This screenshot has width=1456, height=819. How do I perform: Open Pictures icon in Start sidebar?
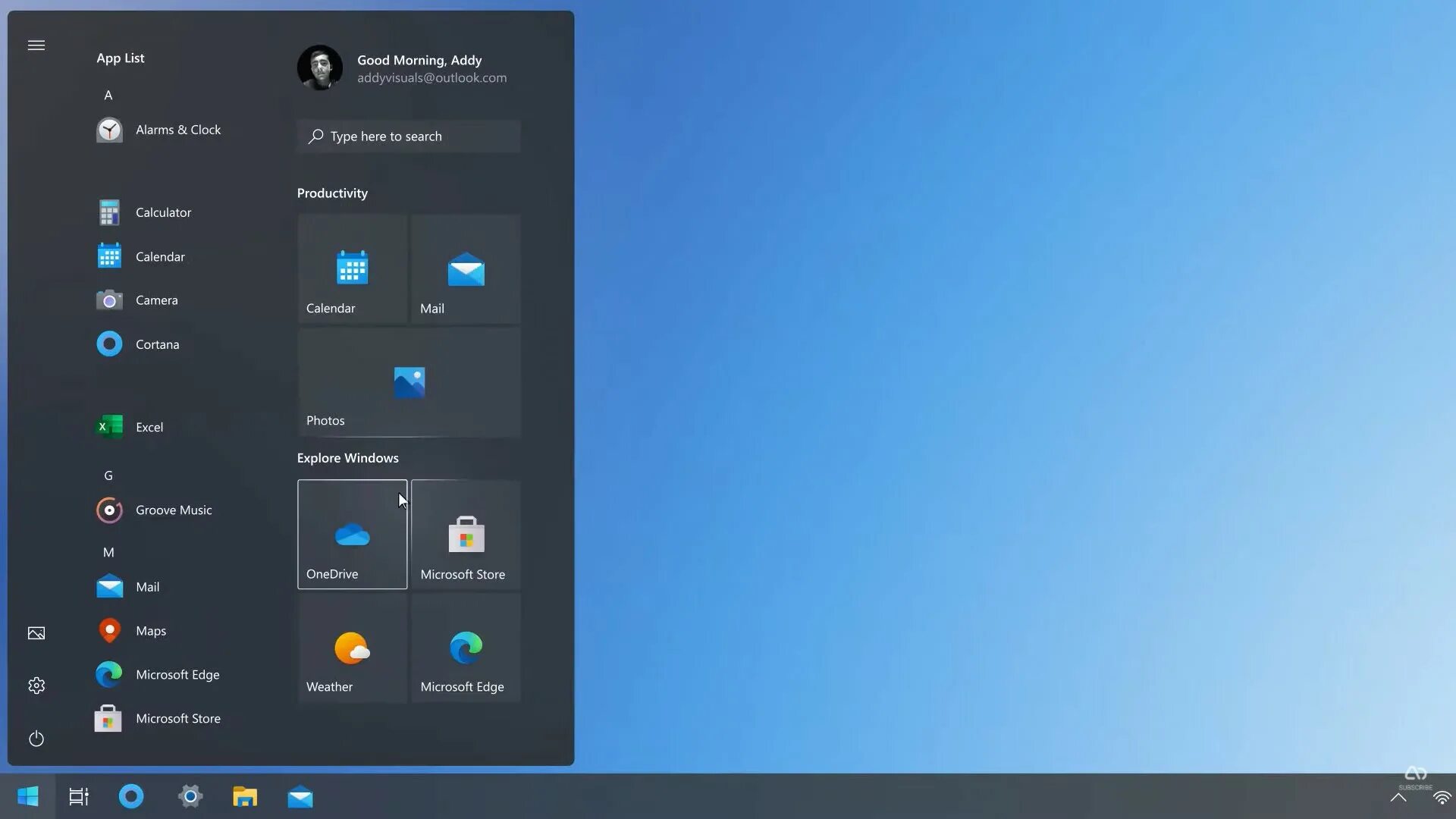point(36,633)
